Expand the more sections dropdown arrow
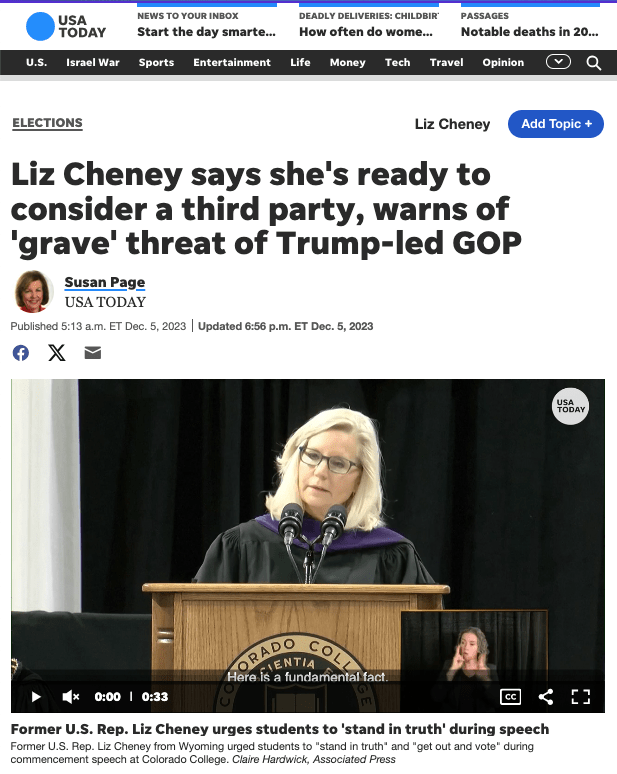Viewport: 617px width, 774px height. [x=558, y=62]
